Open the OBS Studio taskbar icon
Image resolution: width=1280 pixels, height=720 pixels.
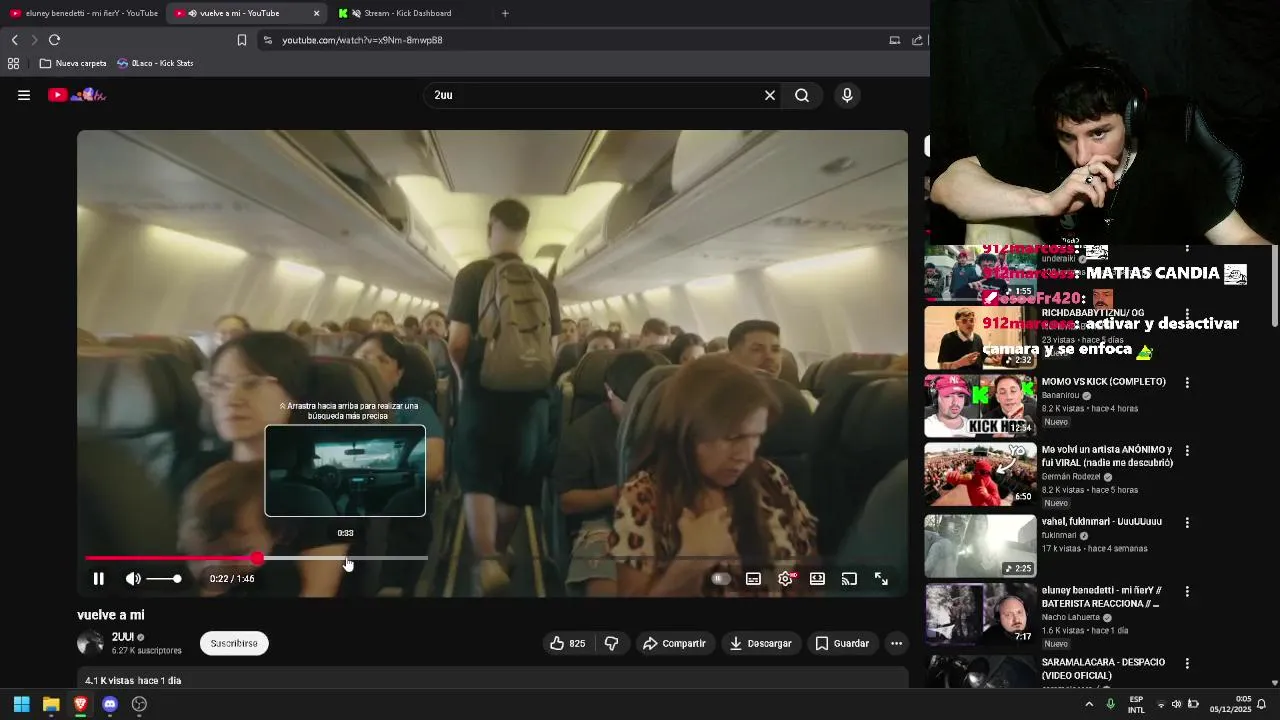(139, 704)
